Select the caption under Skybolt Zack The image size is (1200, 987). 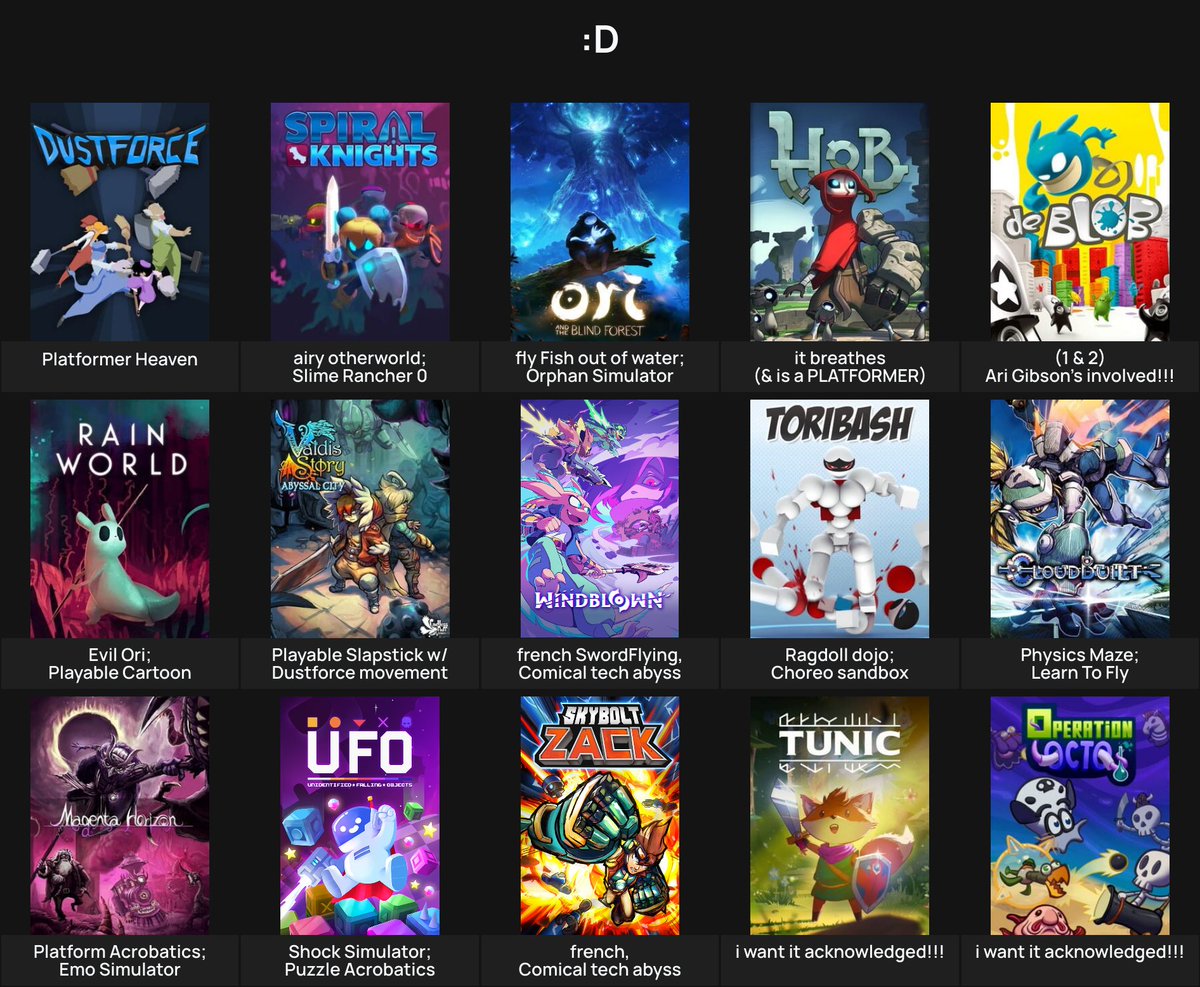point(600,961)
